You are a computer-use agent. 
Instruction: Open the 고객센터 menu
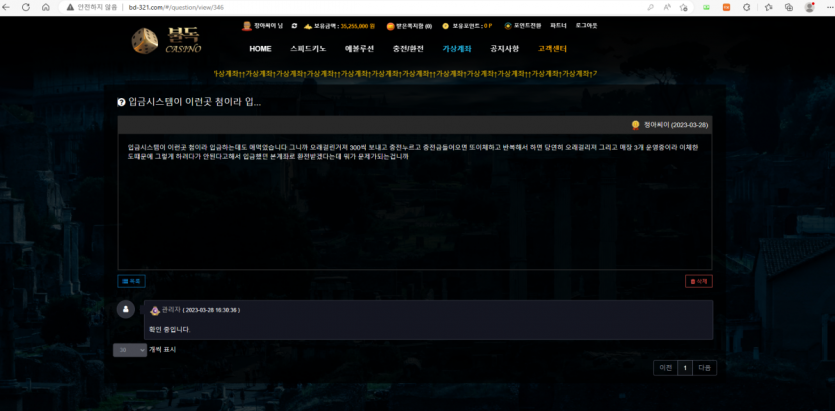552,48
